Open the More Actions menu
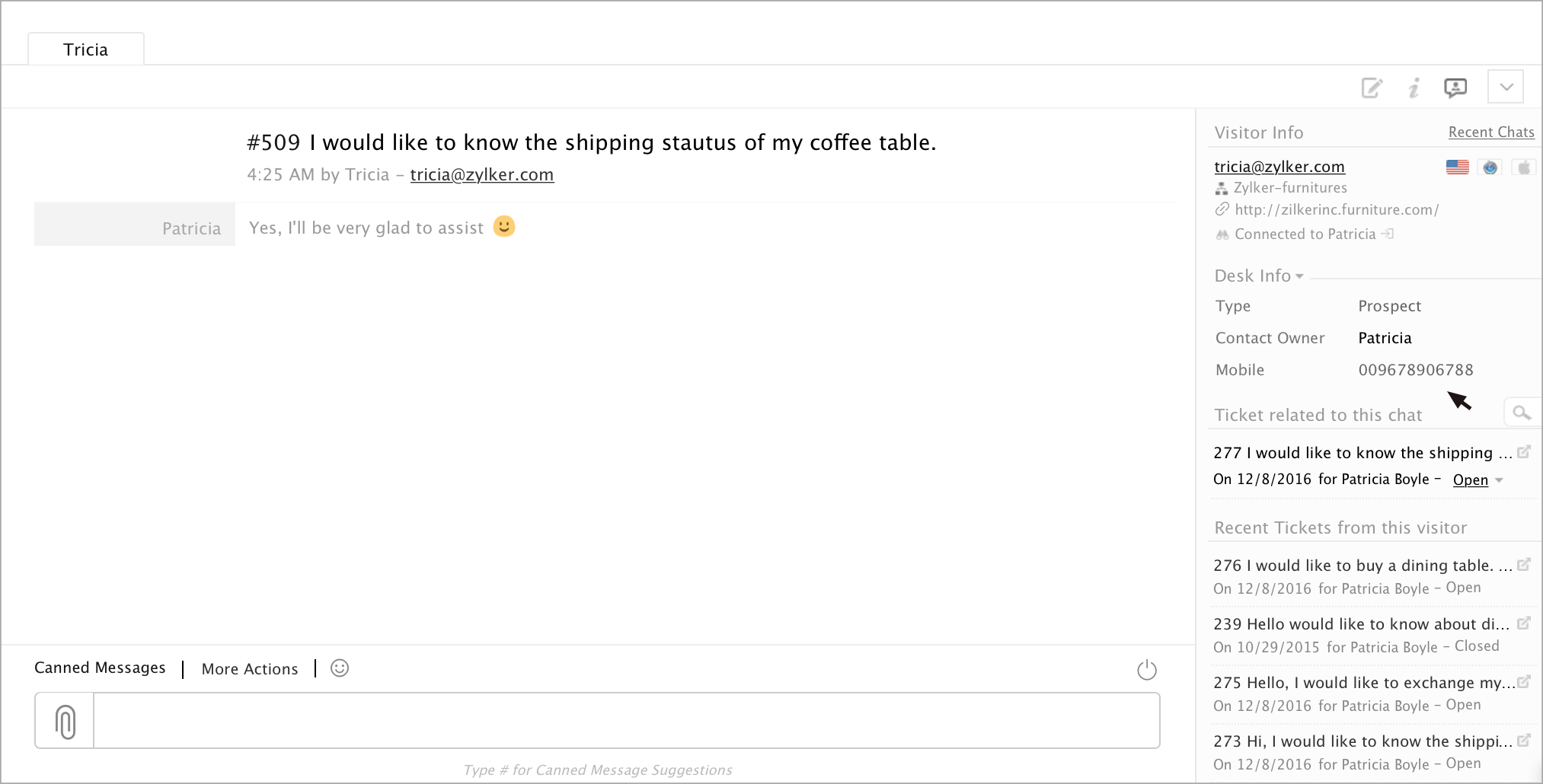Viewport: 1543px width, 784px height. click(250, 669)
